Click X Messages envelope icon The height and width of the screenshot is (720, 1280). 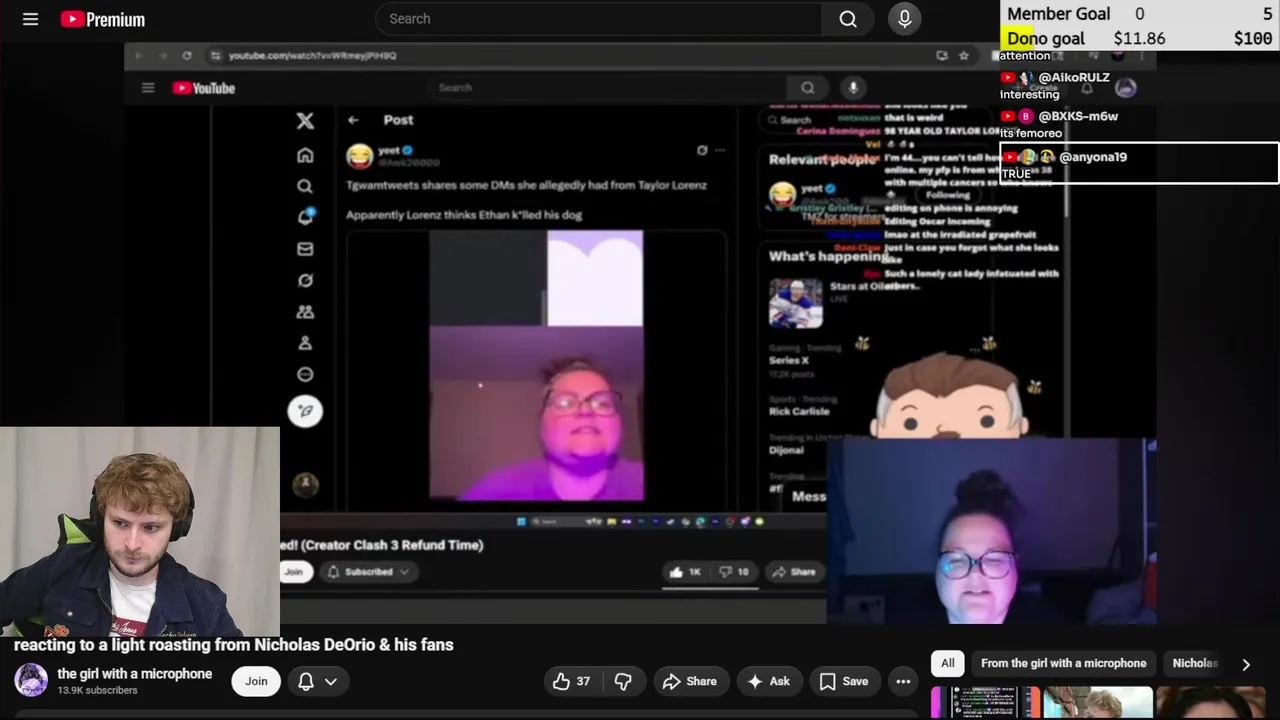click(305, 249)
